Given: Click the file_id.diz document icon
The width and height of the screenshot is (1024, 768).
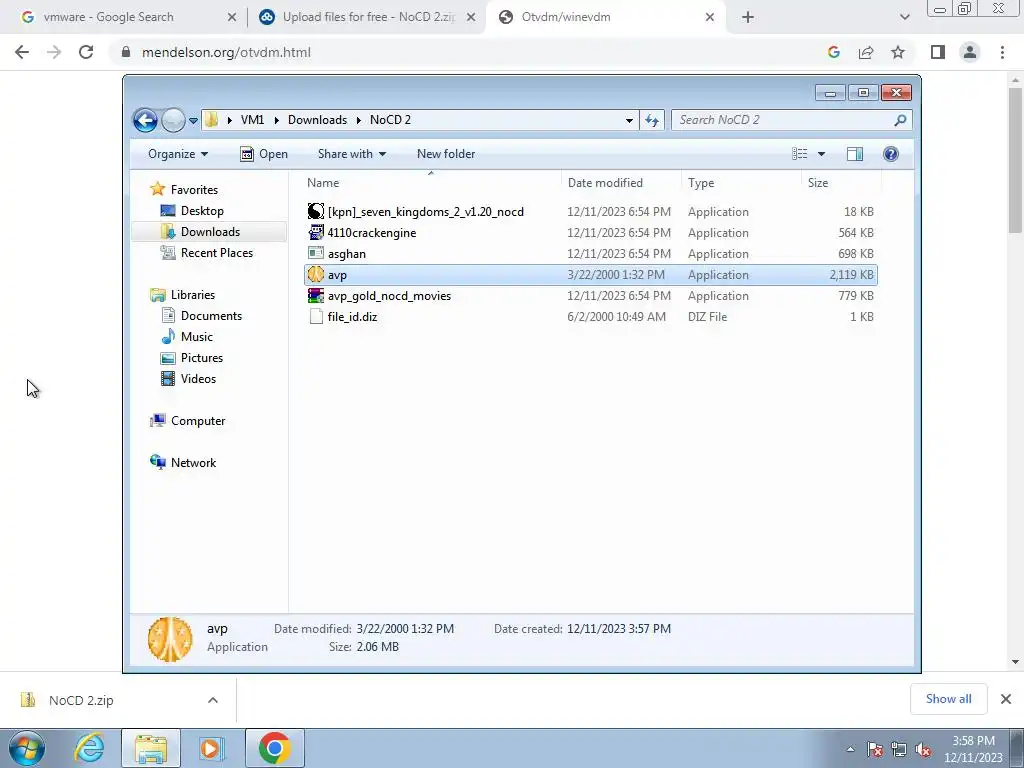Looking at the screenshot, I should (x=315, y=317).
